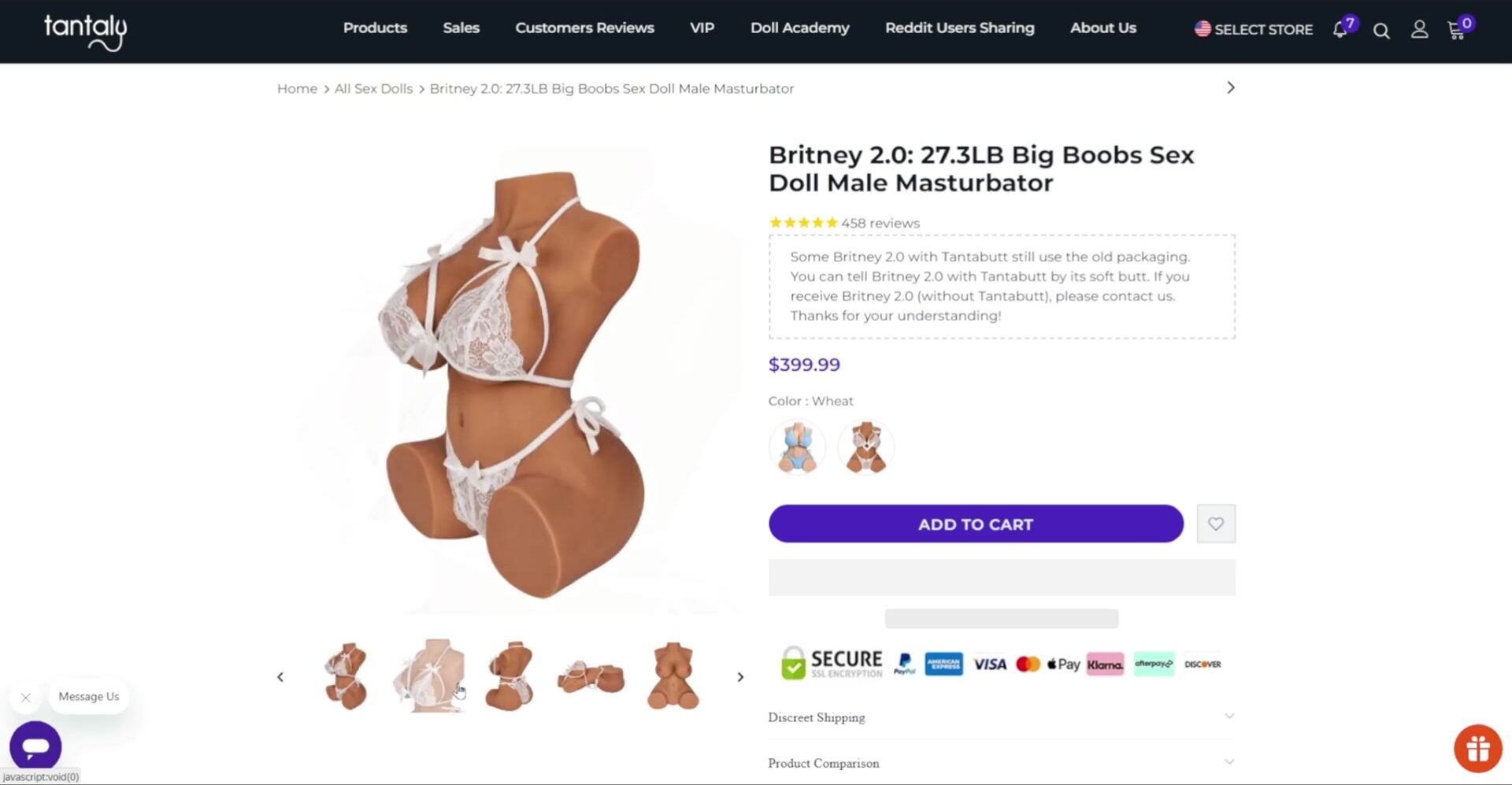Open the Products menu

[x=375, y=28]
